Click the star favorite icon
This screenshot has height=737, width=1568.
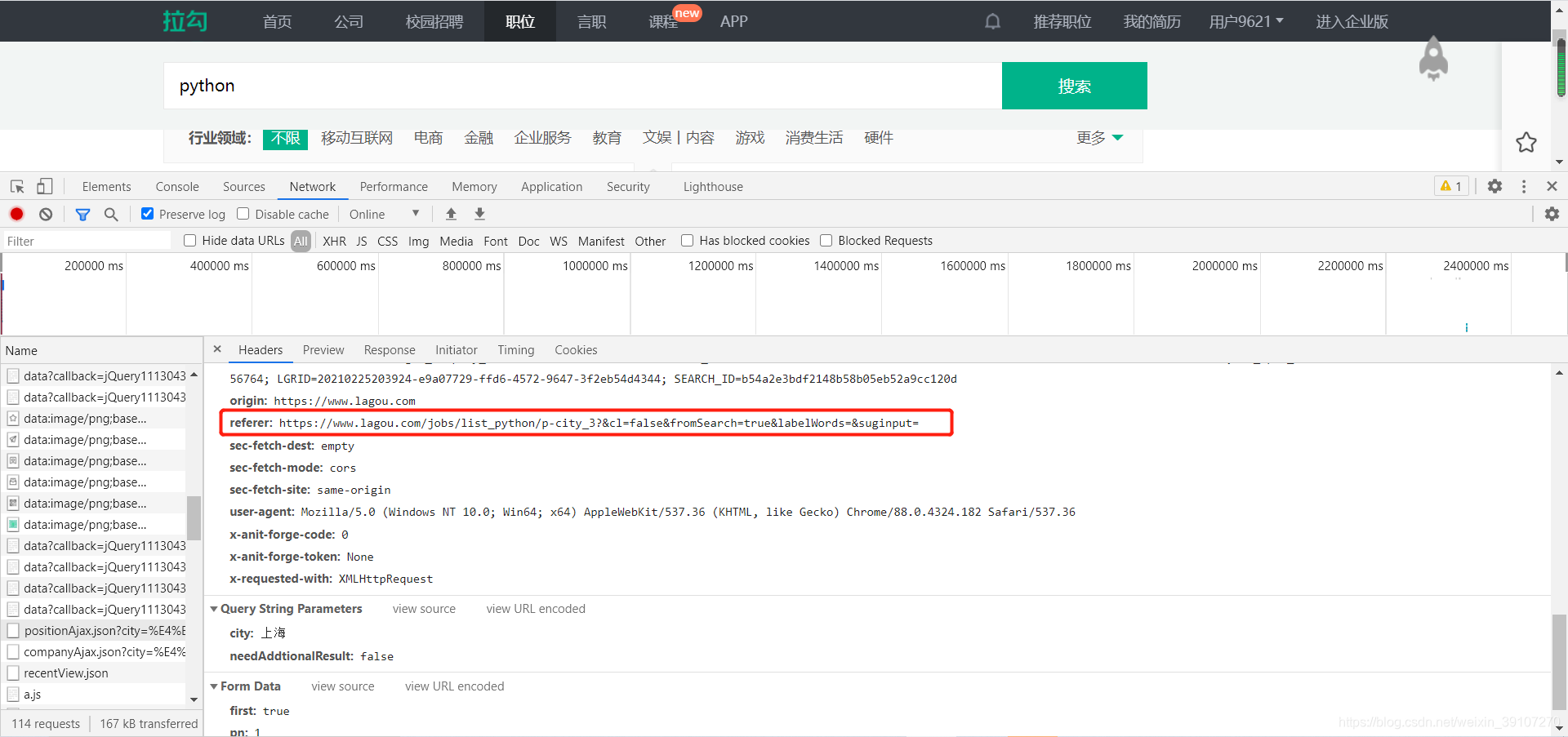pos(1526,142)
